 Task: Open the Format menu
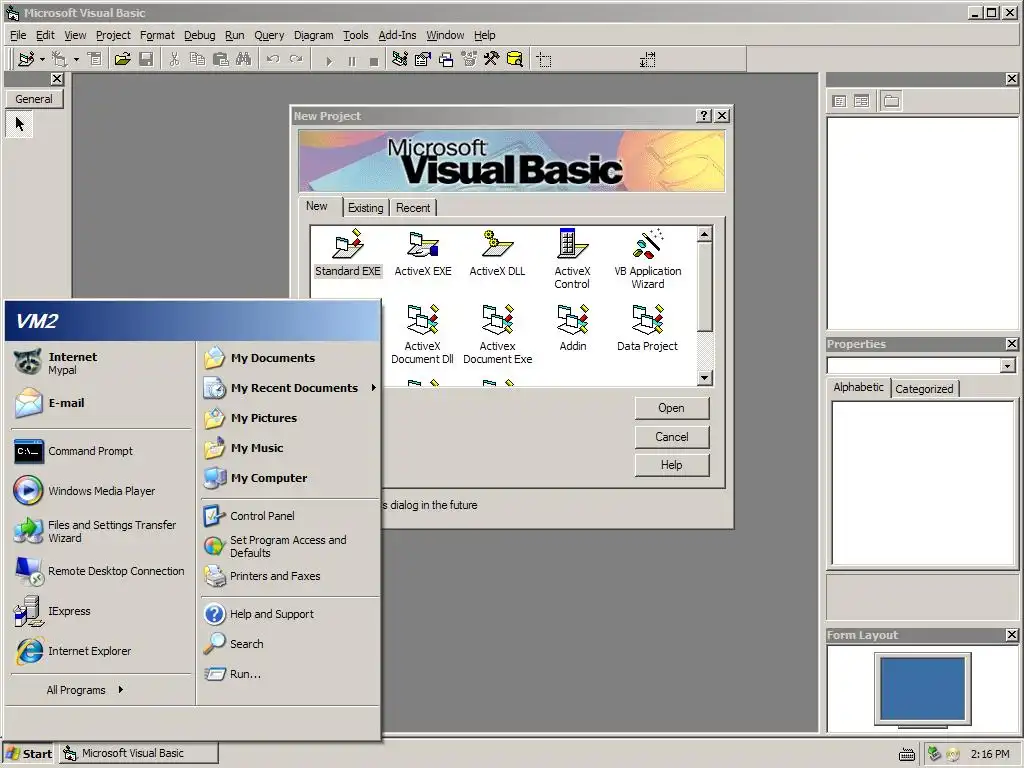[157, 35]
